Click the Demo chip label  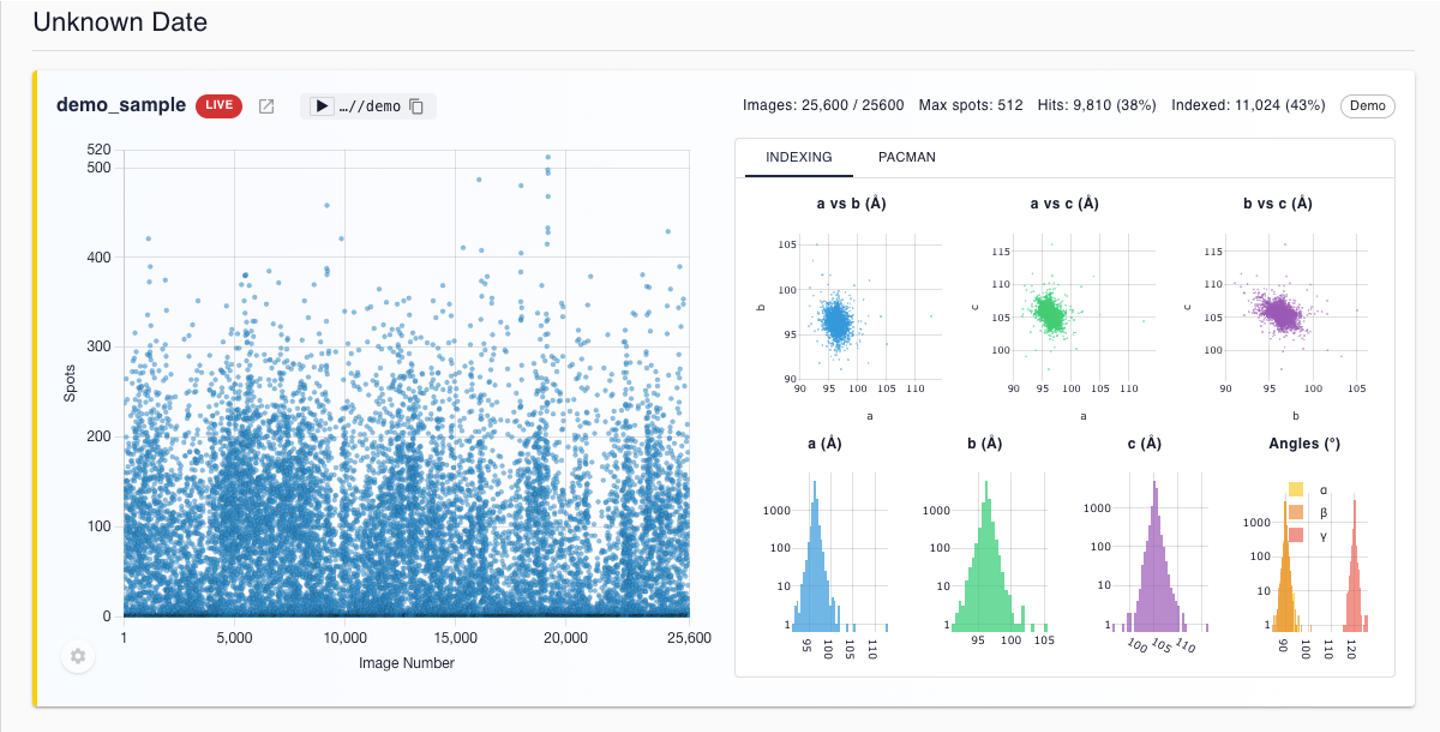(x=1368, y=105)
